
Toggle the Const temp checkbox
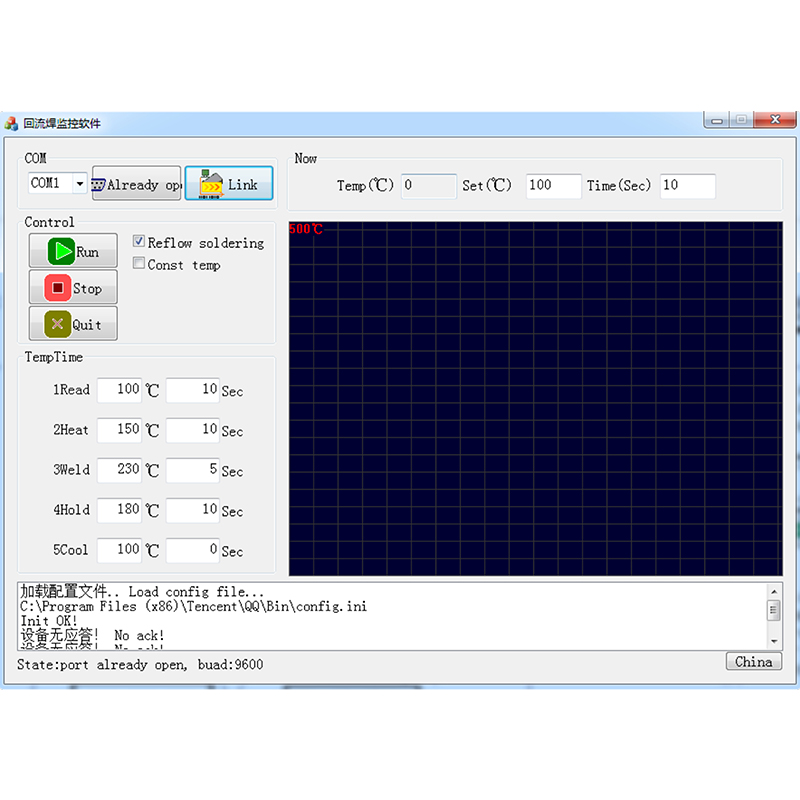coord(140,264)
